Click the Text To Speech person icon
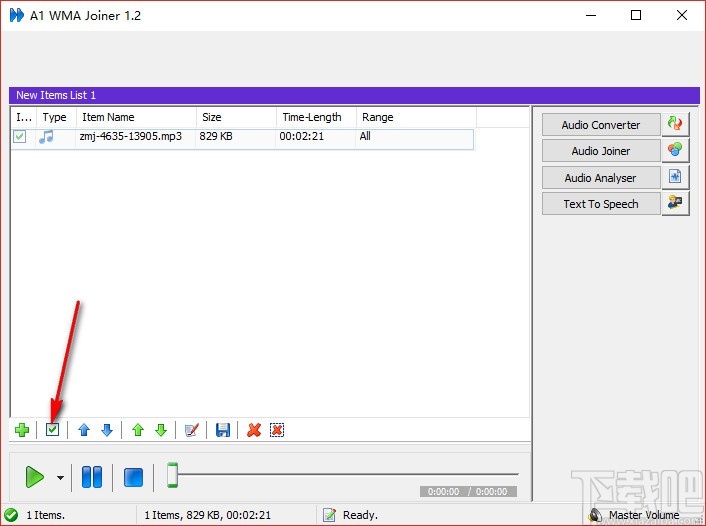Image resolution: width=706 pixels, height=526 pixels. click(675, 204)
